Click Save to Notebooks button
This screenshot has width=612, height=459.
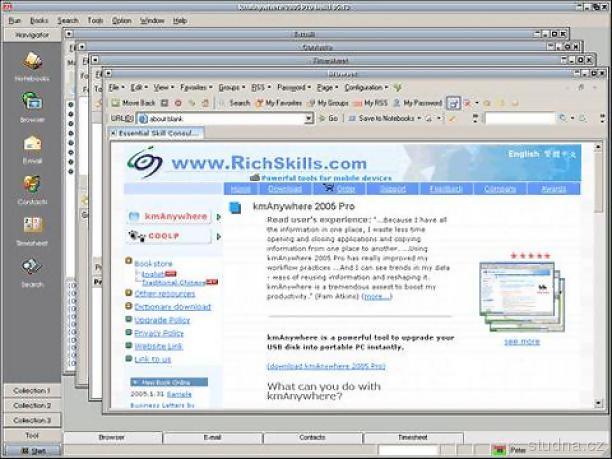(x=381, y=118)
